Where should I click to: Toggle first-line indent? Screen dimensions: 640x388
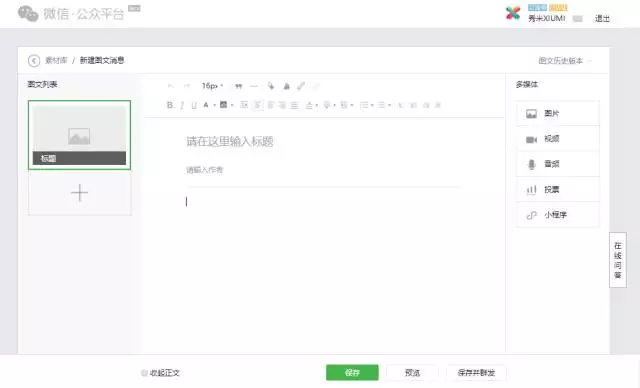coord(244,105)
